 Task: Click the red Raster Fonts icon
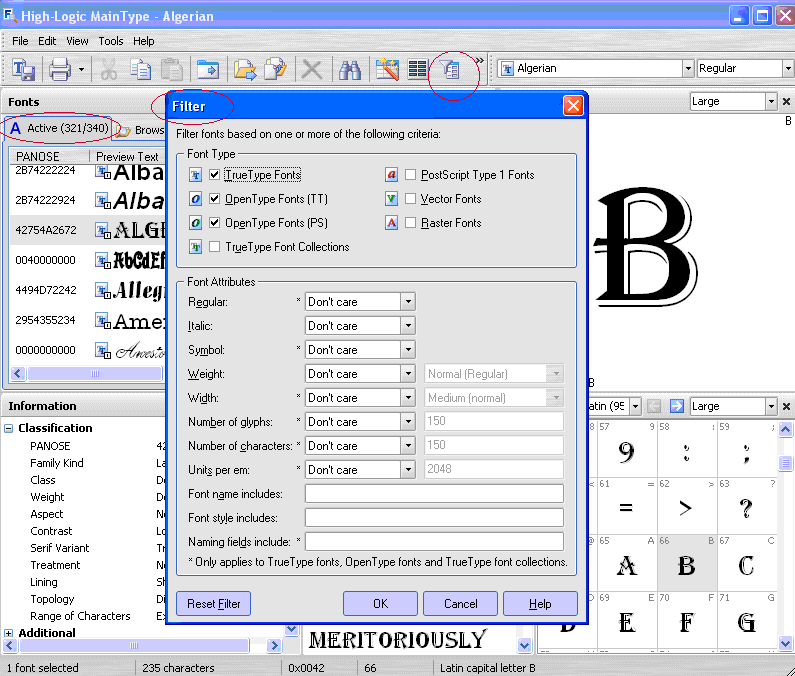(391, 223)
